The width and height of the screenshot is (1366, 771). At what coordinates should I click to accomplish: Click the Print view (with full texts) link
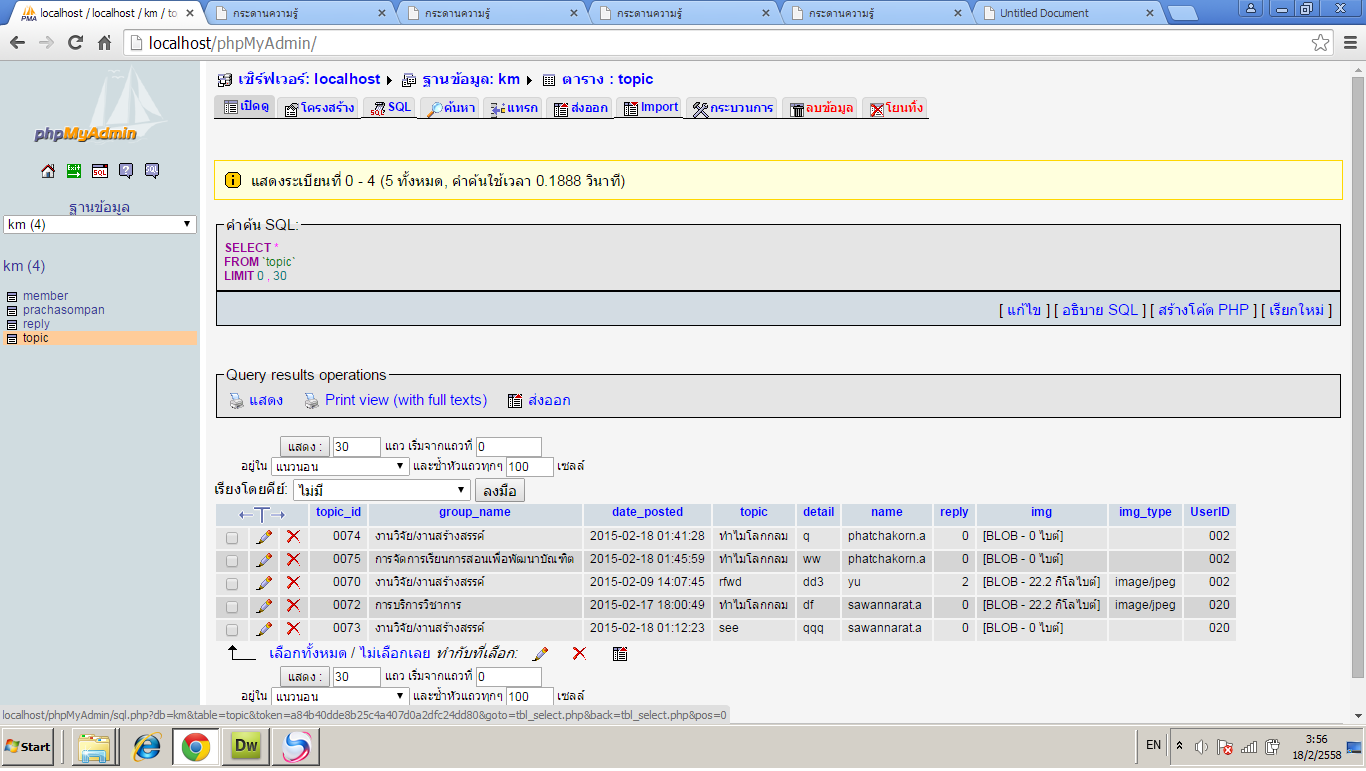tap(406, 400)
